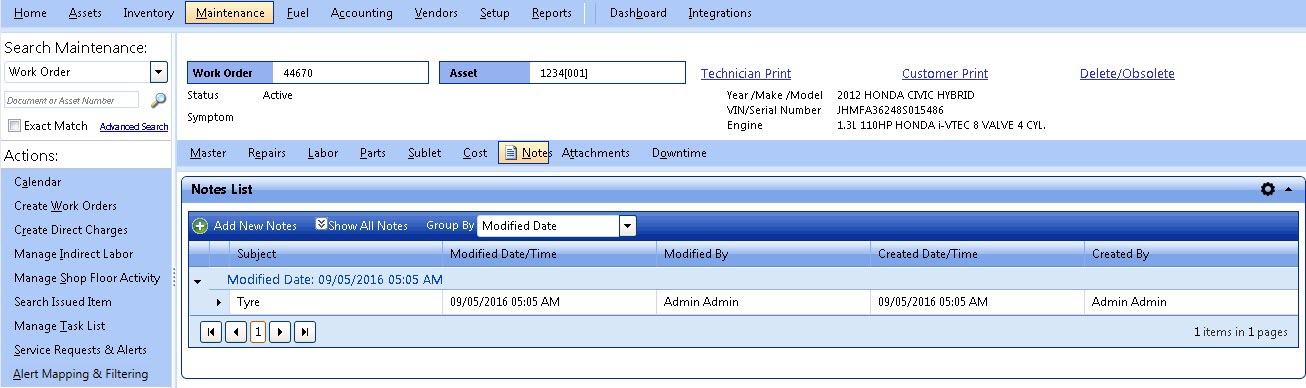Switch to the Attachments tab
This screenshot has width=1306, height=388.
point(596,153)
